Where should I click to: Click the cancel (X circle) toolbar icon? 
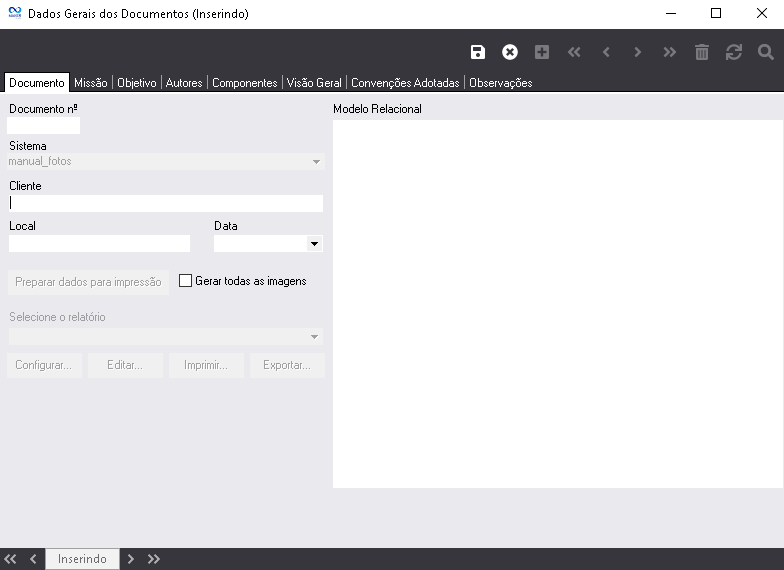pyautogui.click(x=510, y=52)
